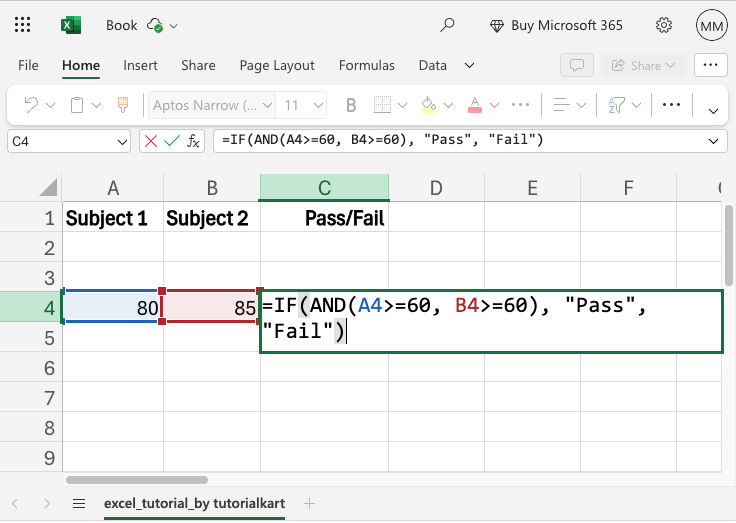Expand the Paste options dropdown
The height and width of the screenshot is (523, 736).
[x=96, y=105]
